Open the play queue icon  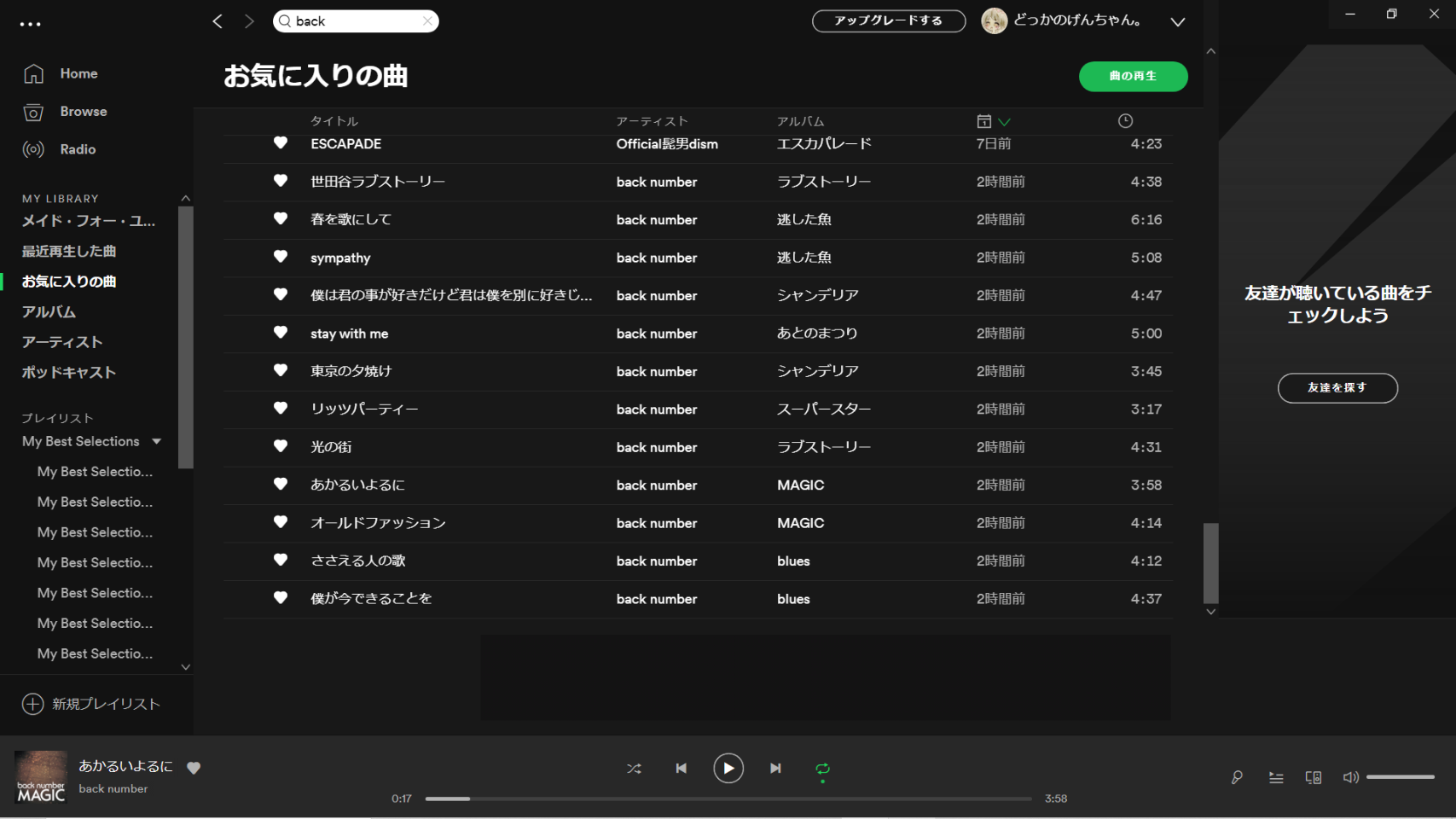click(x=1276, y=777)
